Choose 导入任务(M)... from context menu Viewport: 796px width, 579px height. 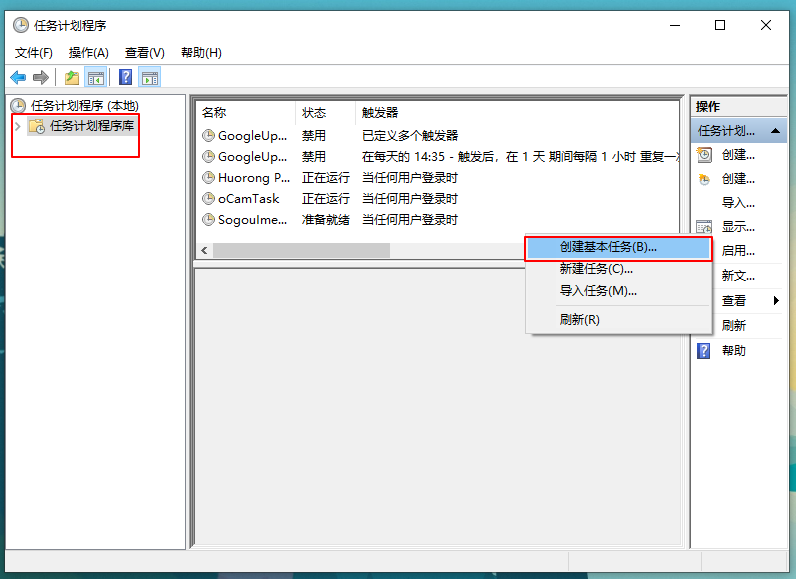pyautogui.click(x=598, y=291)
